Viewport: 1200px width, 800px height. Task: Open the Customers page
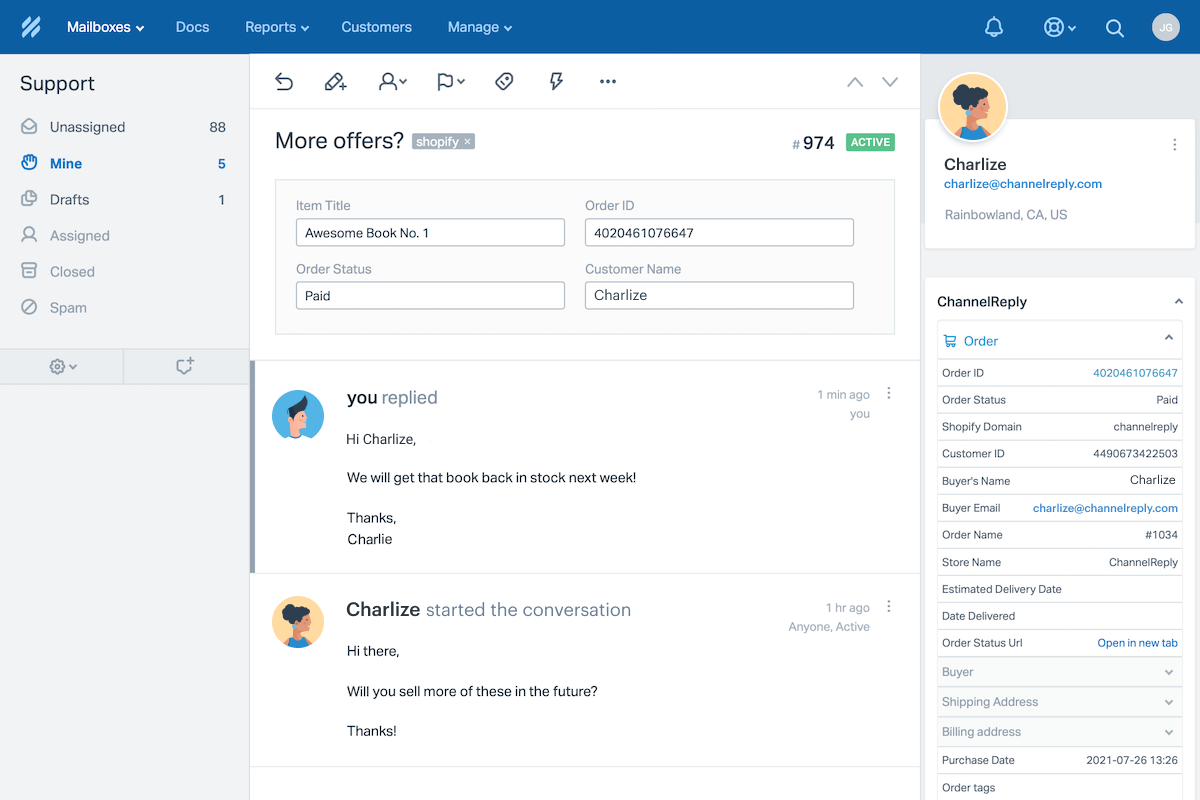click(x=376, y=27)
